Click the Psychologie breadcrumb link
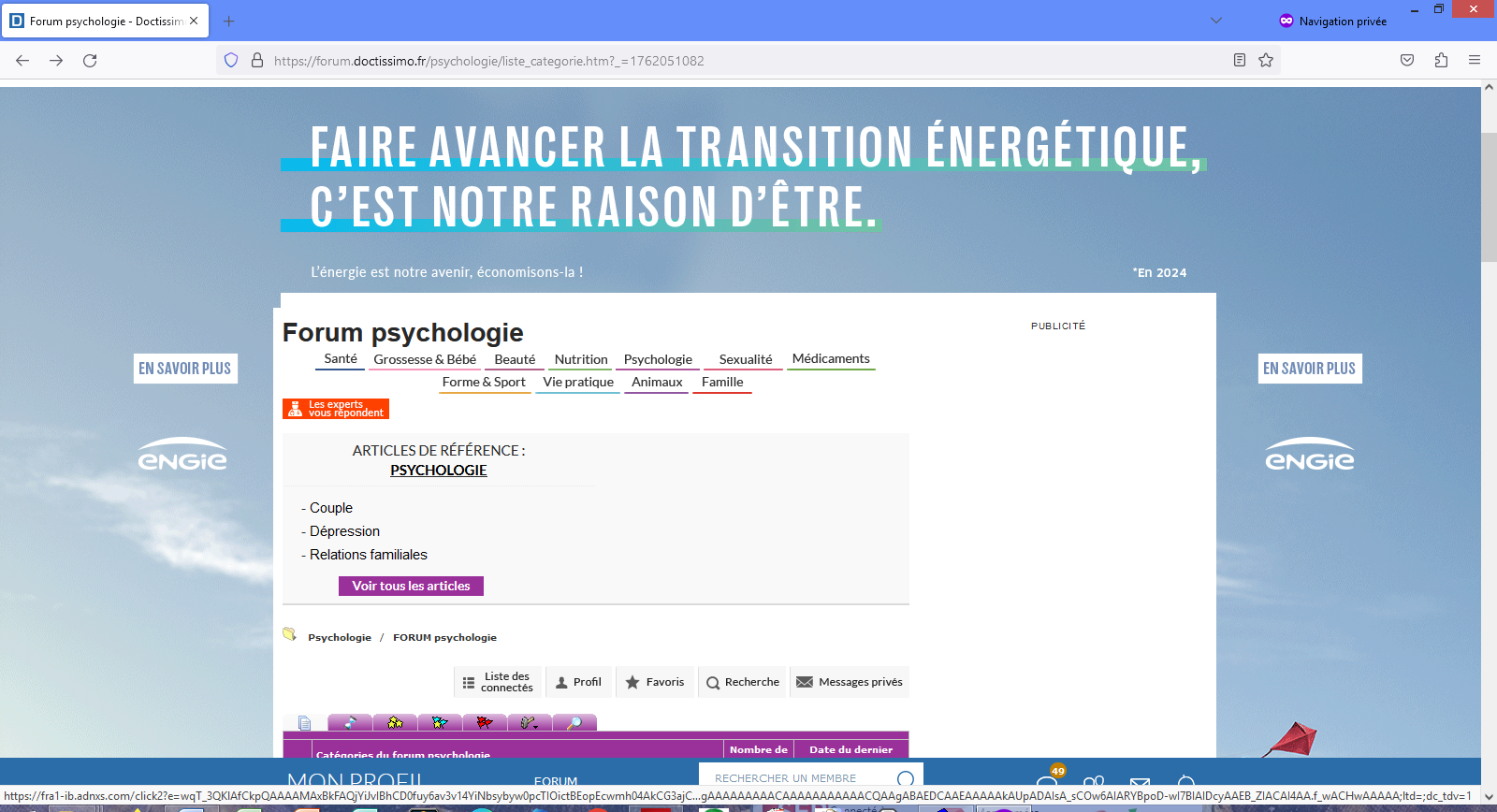This screenshot has width=1497, height=812. coord(340,637)
